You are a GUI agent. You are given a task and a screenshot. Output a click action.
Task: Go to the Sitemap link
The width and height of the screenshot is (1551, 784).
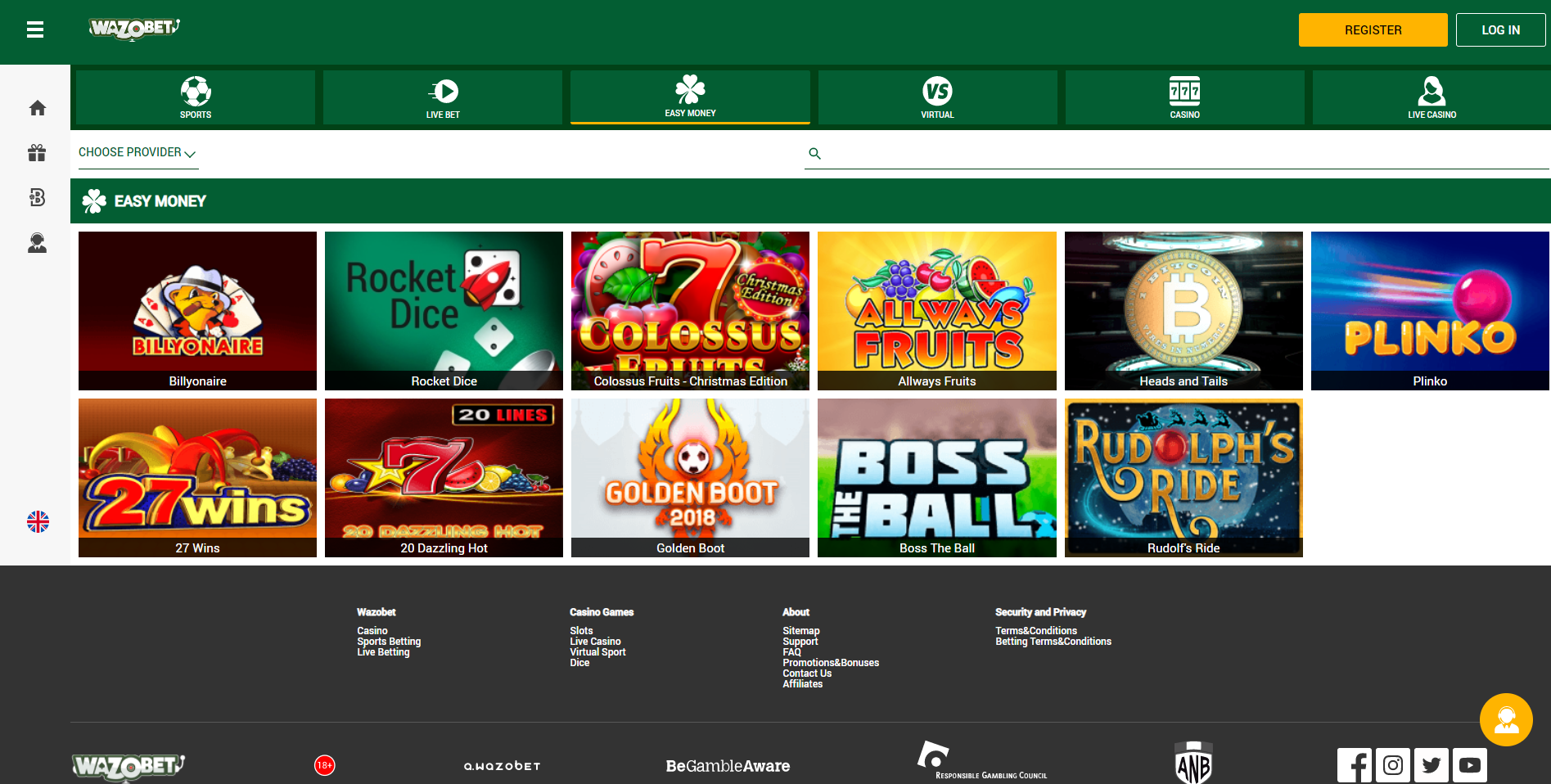(x=801, y=631)
